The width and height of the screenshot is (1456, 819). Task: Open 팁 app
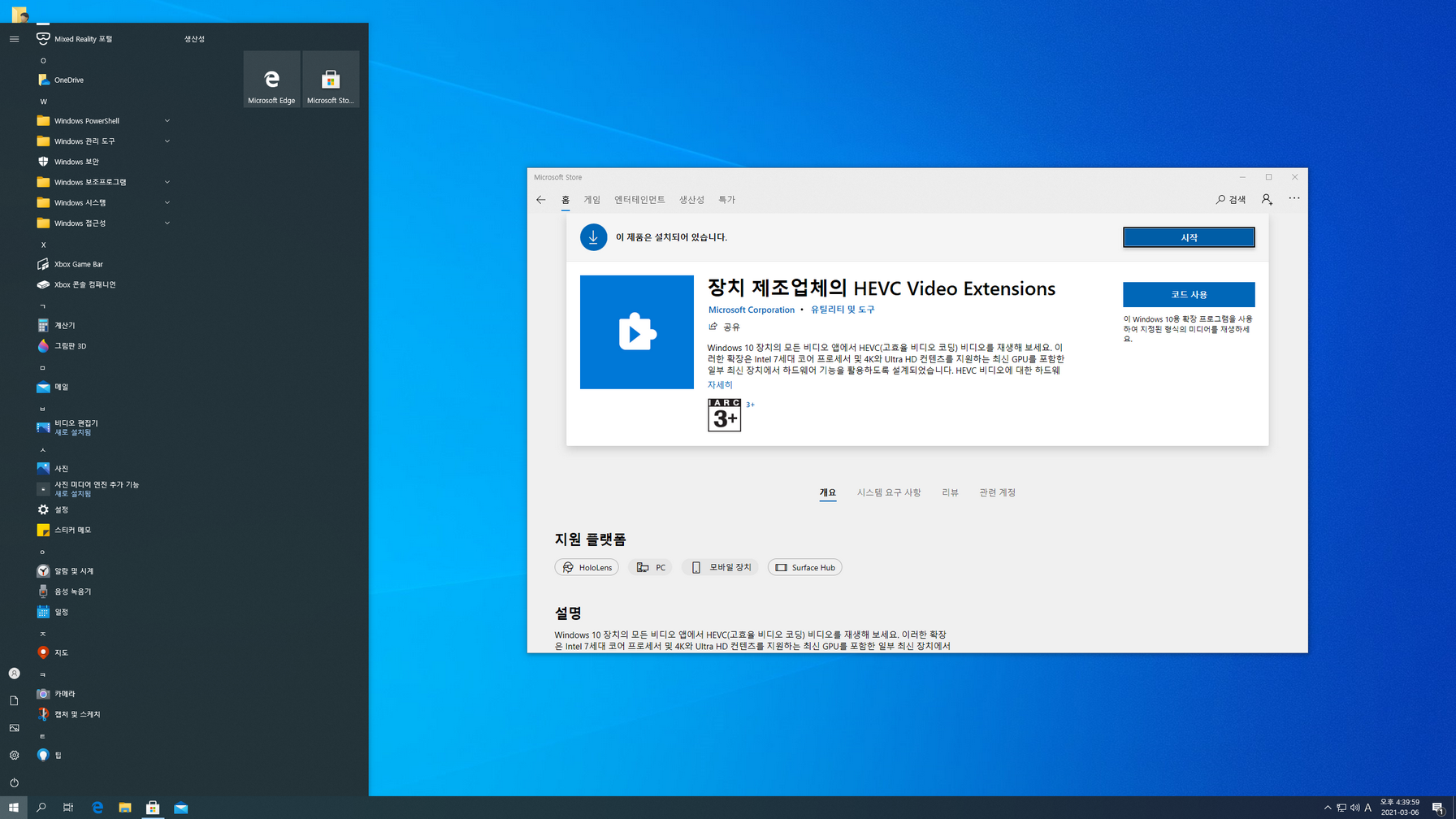[104, 755]
